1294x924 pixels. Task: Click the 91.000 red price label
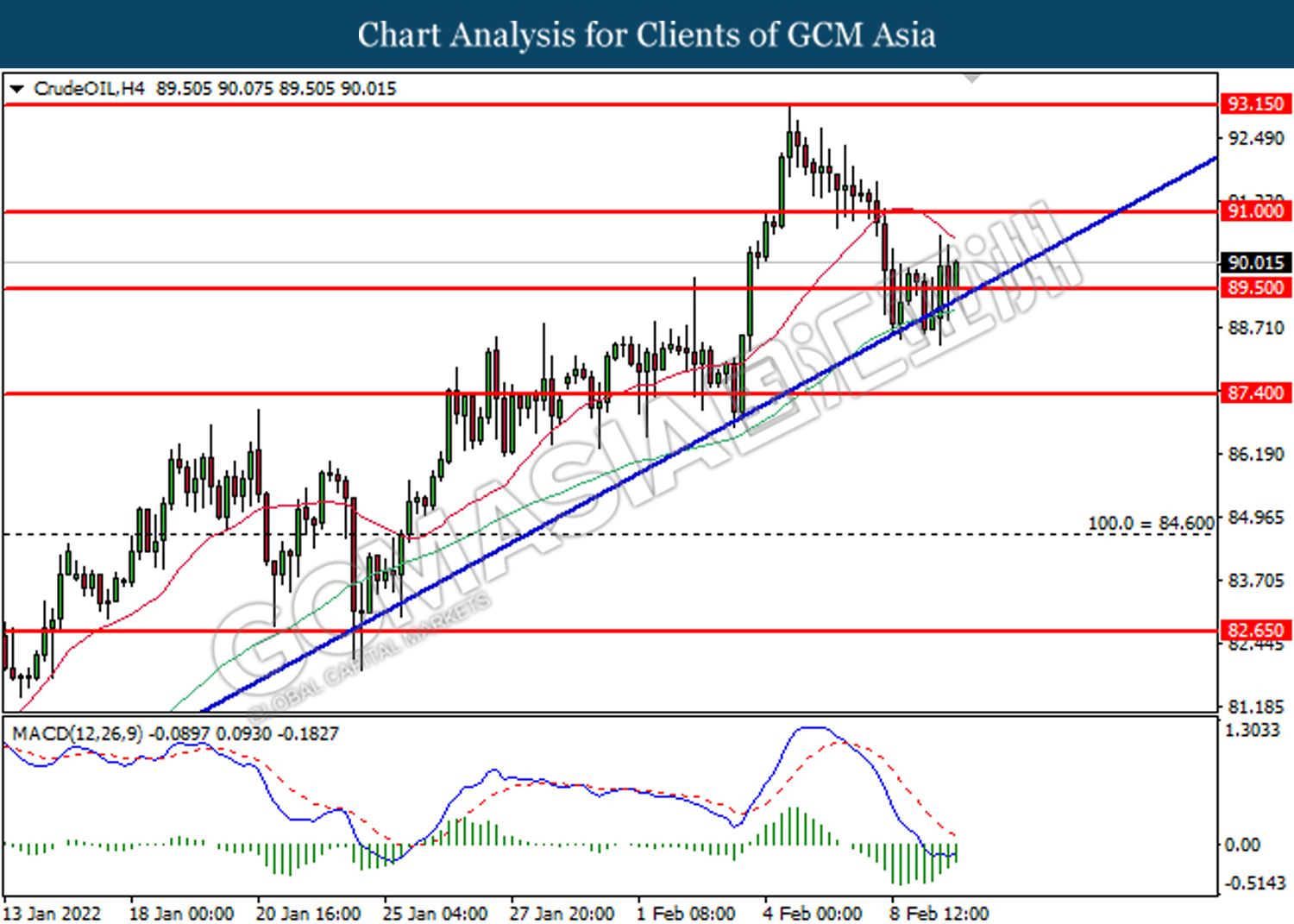click(x=1256, y=211)
